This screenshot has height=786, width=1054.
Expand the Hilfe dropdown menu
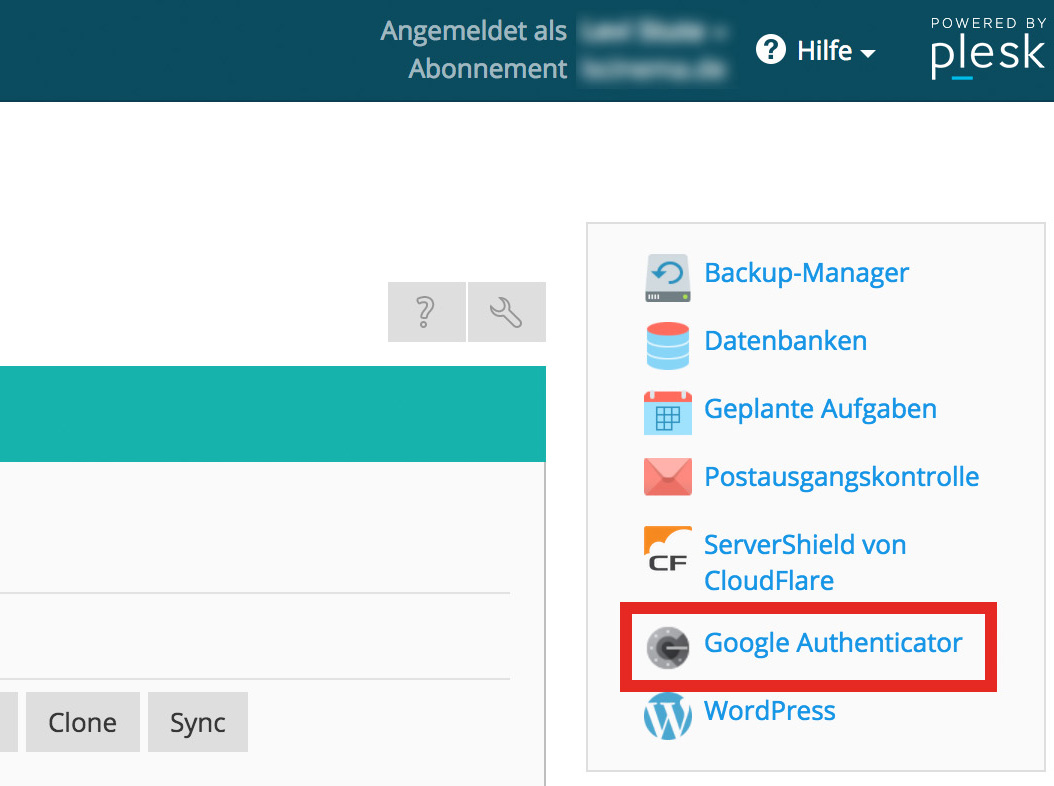click(x=818, y=51)
